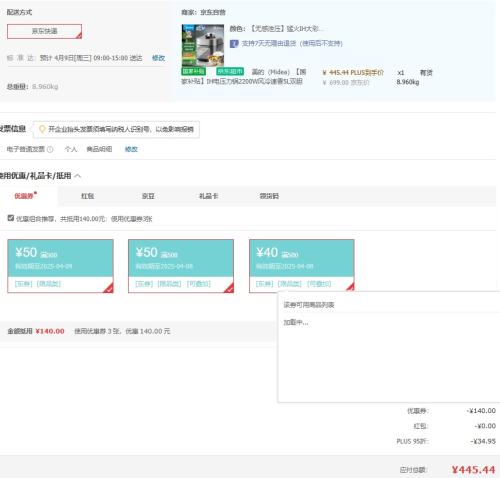Click the ¥699.00 京东价 original price
This screenshot has width=500, height=478.
[346, 82]
